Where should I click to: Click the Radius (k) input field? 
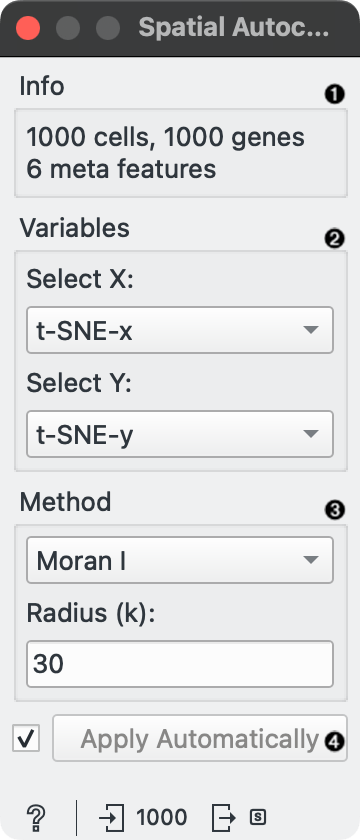point(180,664)
